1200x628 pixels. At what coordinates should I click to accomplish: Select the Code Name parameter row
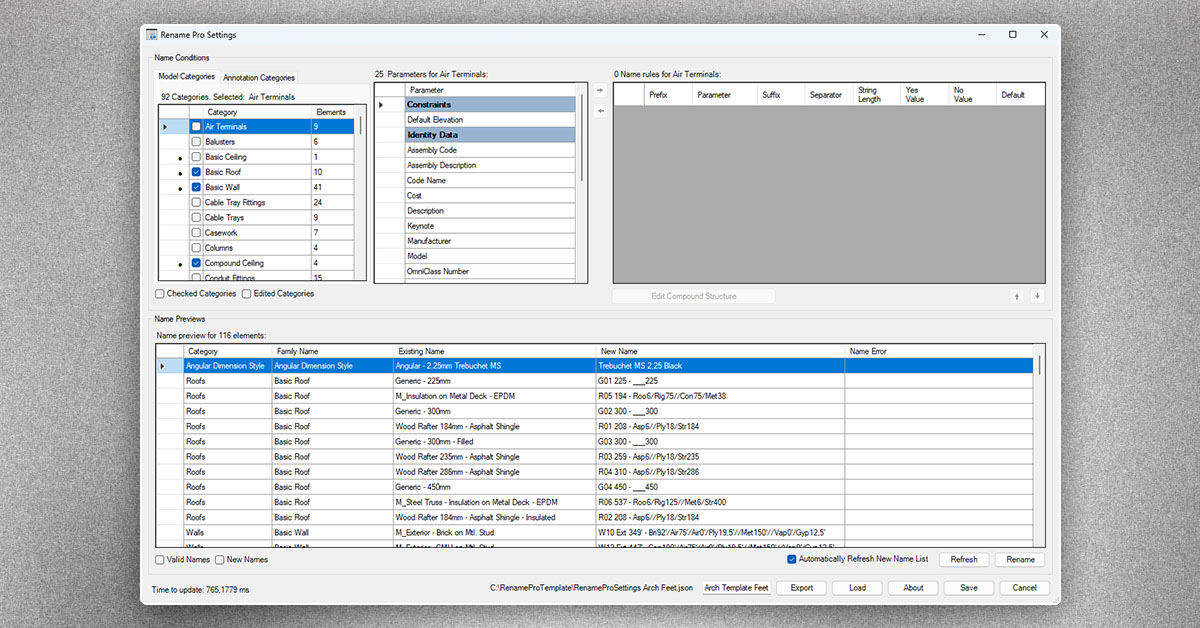(x=476, y=180)
